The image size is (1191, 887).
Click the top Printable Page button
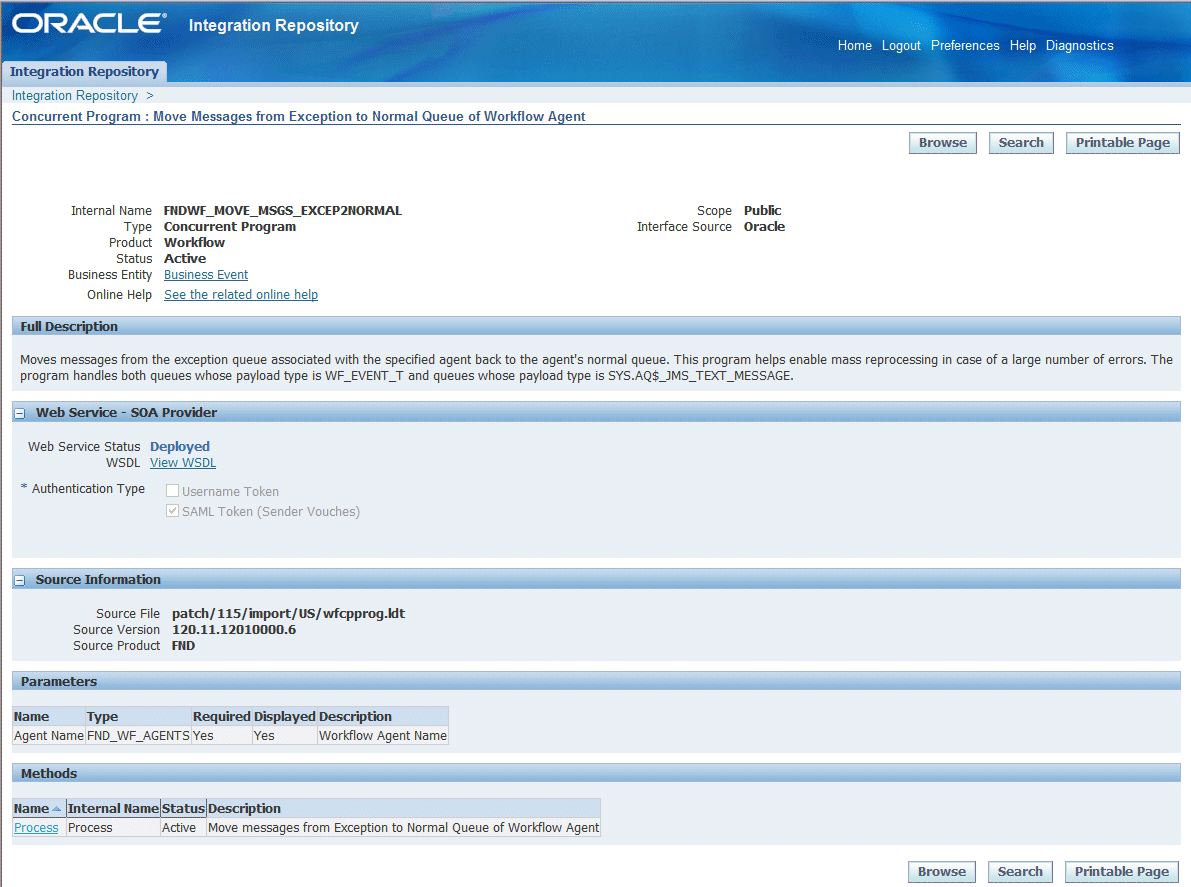pyautogui.click(x=1123, y=143)
